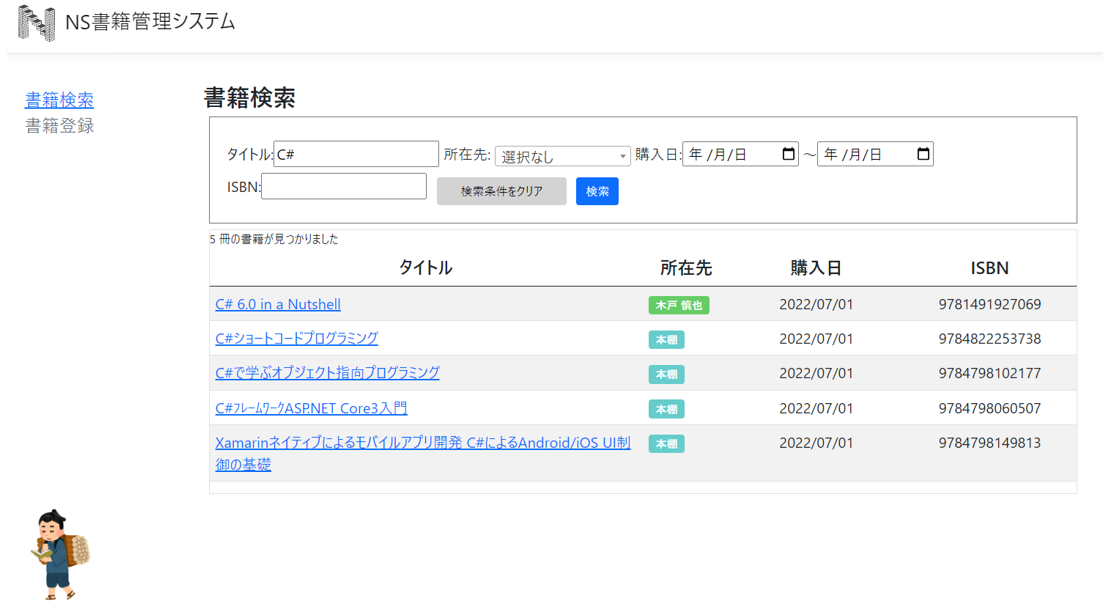Click the NS logo icon in header
This screenshot has width=1109, height=614.
point(36,23)
